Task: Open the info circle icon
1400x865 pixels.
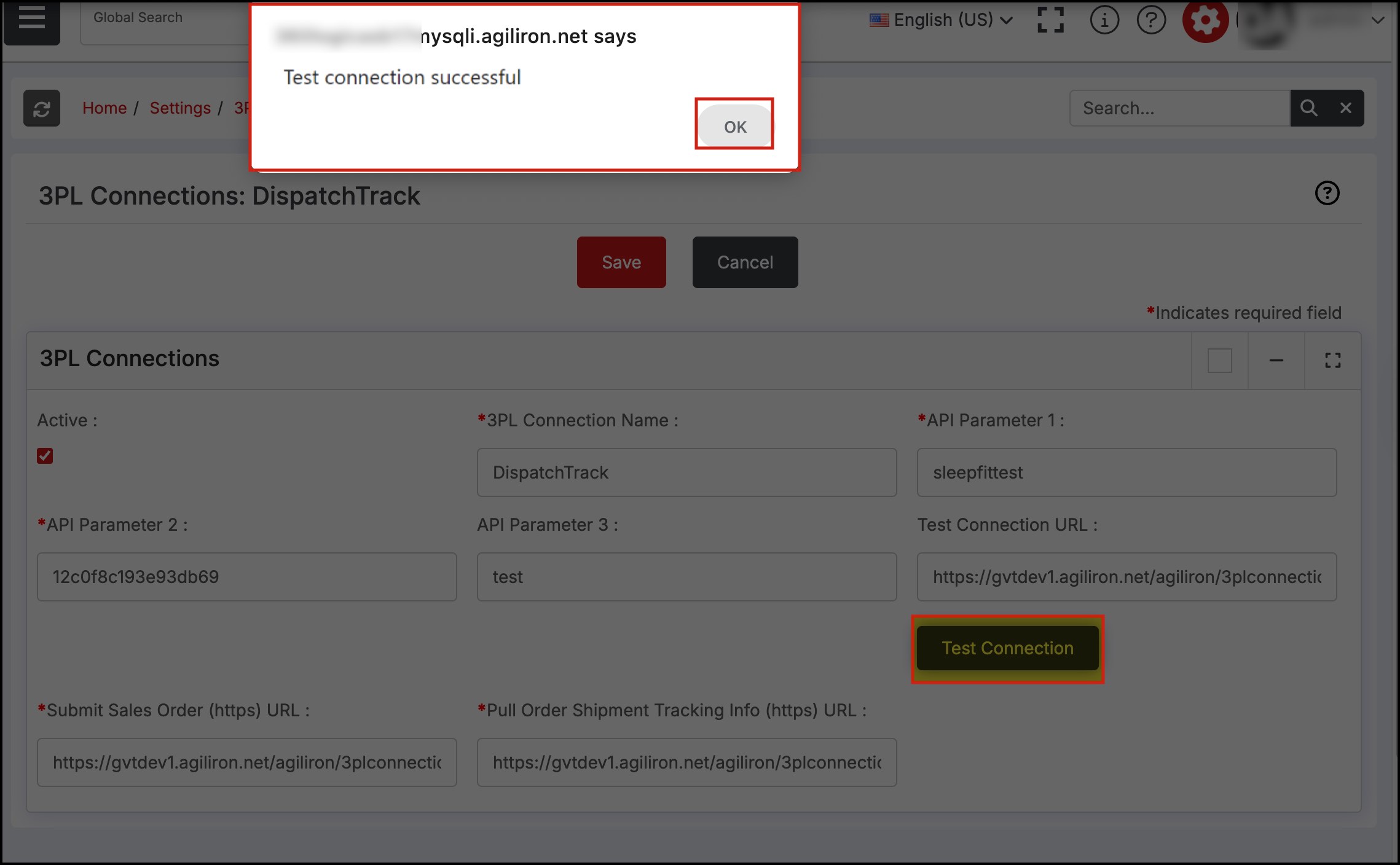Action: pos(1104,20)
